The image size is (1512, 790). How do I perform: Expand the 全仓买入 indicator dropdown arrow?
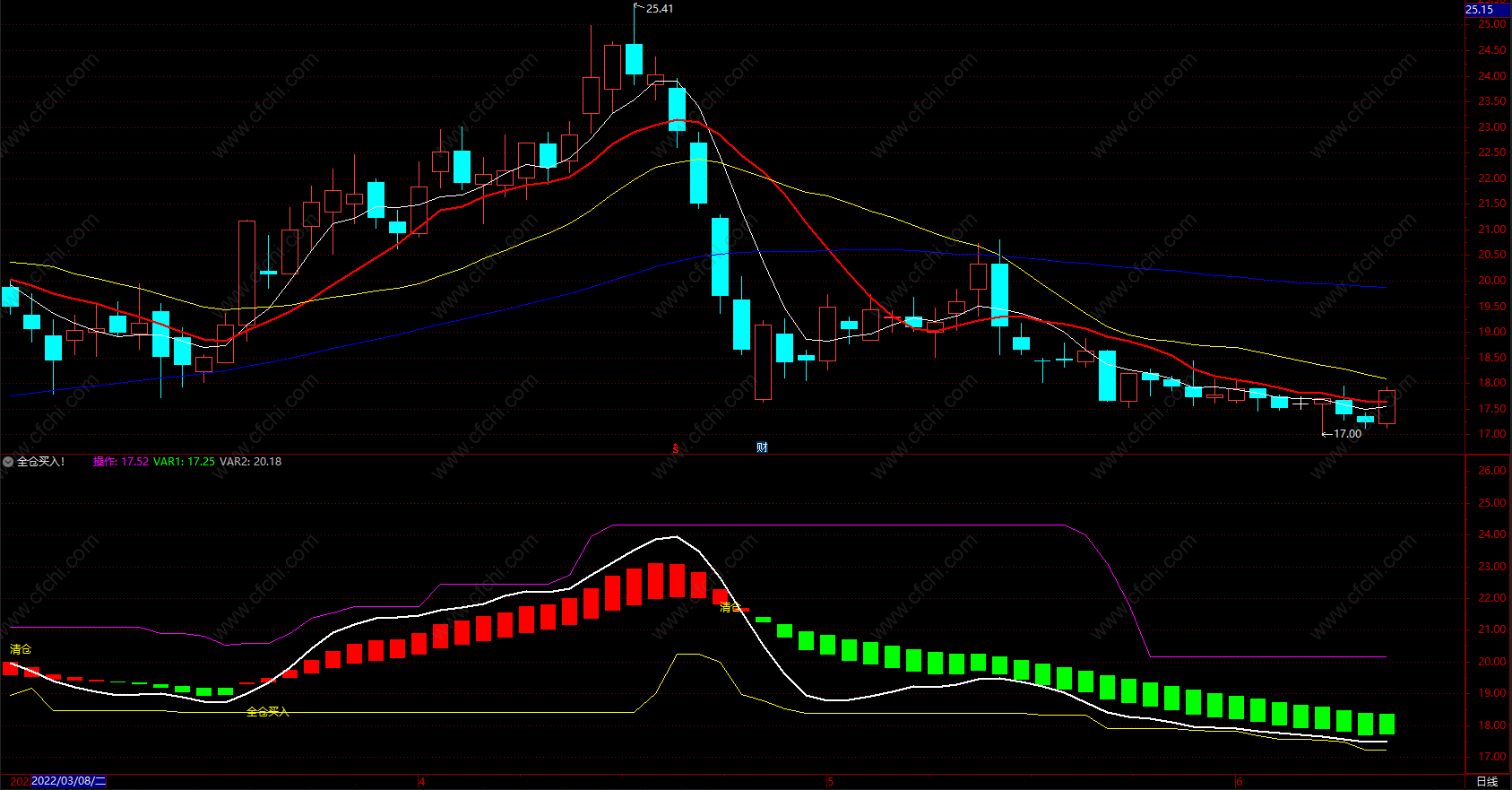[x=8, y=462]
